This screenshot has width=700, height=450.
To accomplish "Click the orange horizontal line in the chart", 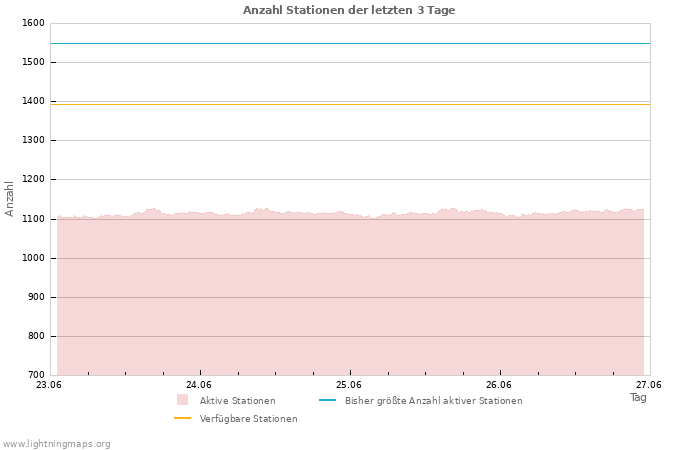I will coord(350,104).
